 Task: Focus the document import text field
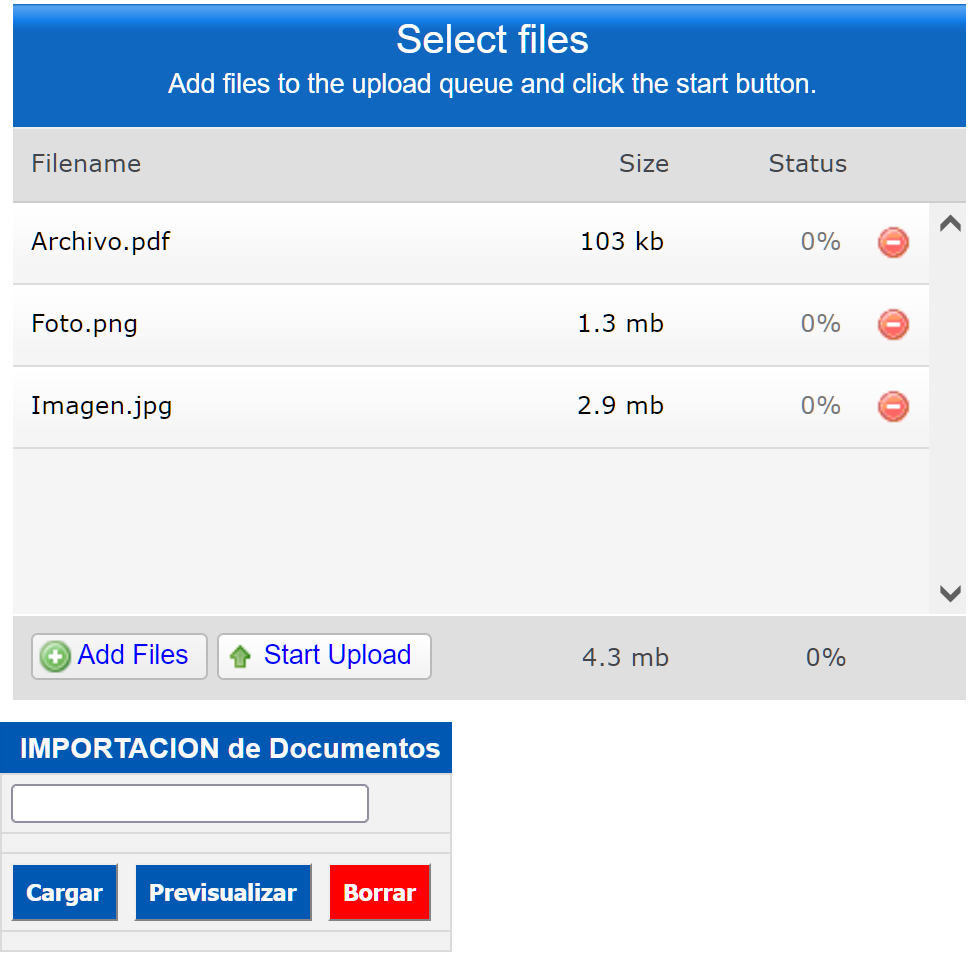click(190, 804)
